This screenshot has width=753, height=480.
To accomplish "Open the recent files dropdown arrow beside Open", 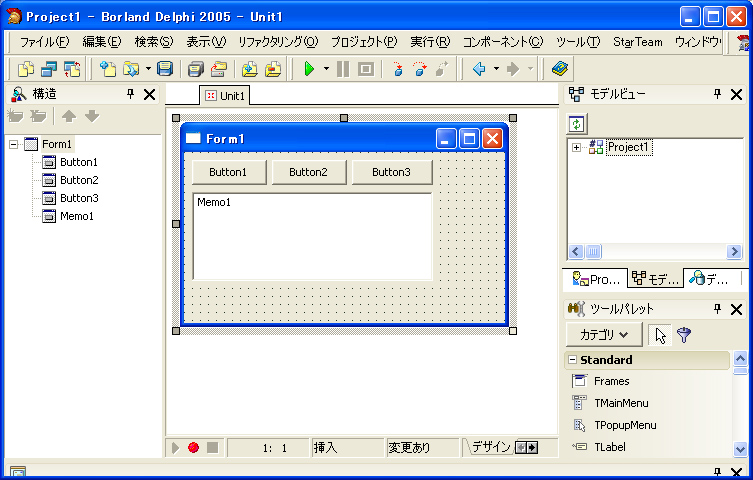I will (148, 69).
